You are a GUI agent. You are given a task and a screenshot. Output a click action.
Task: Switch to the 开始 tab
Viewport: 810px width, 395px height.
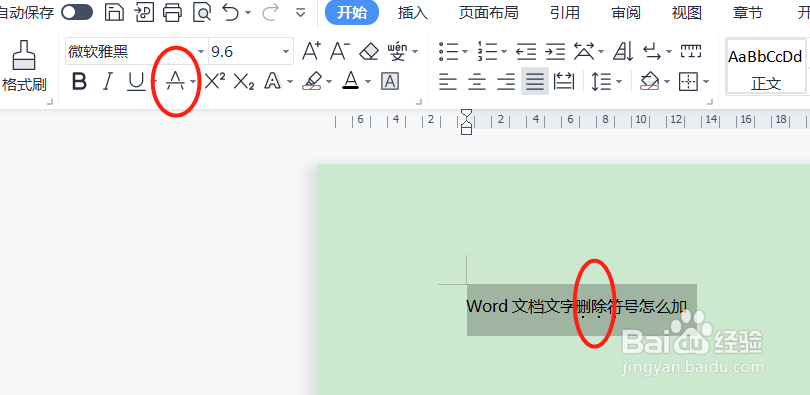click(x=352, y=12)
